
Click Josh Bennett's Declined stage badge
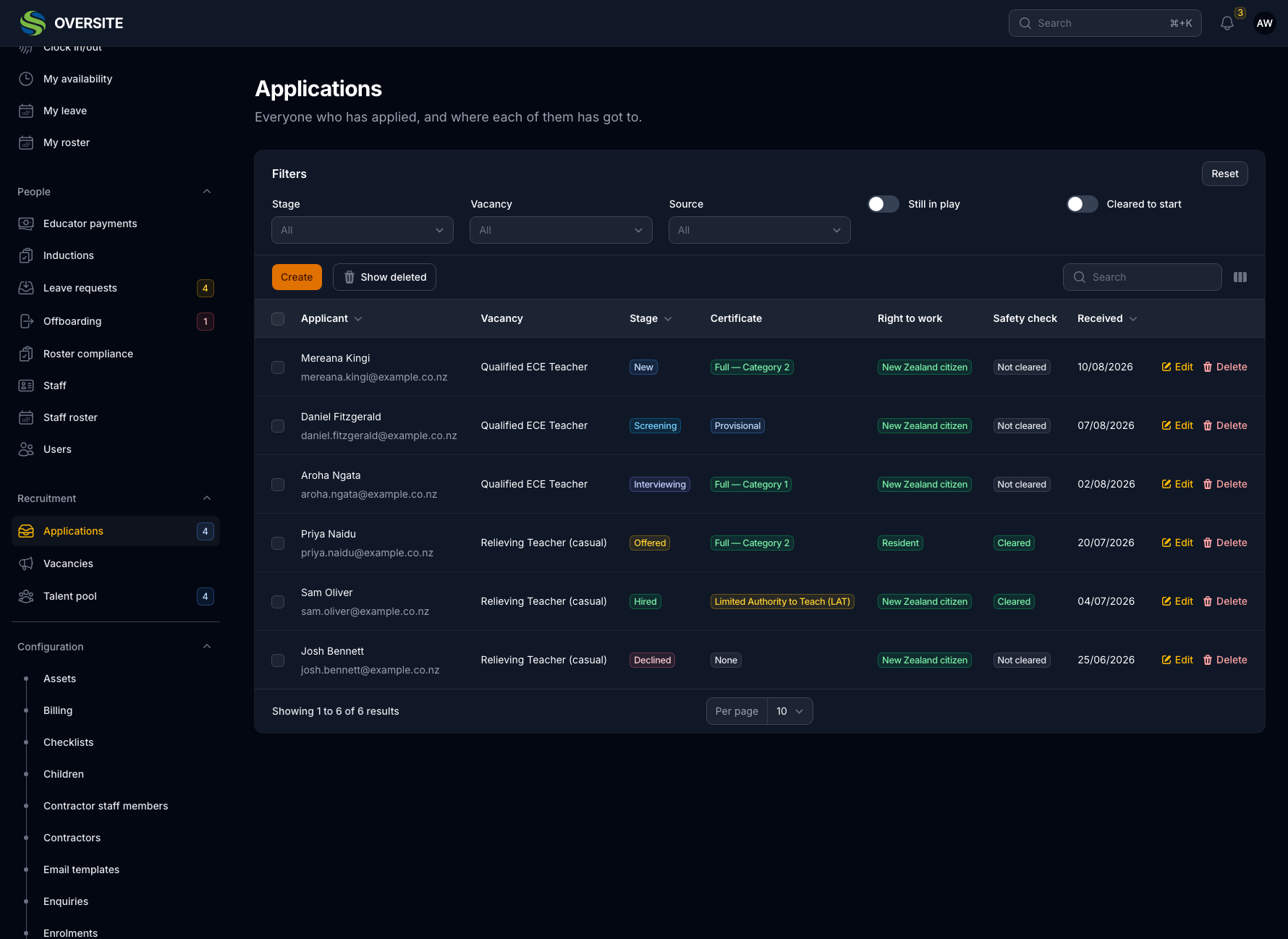pos(652,660)
